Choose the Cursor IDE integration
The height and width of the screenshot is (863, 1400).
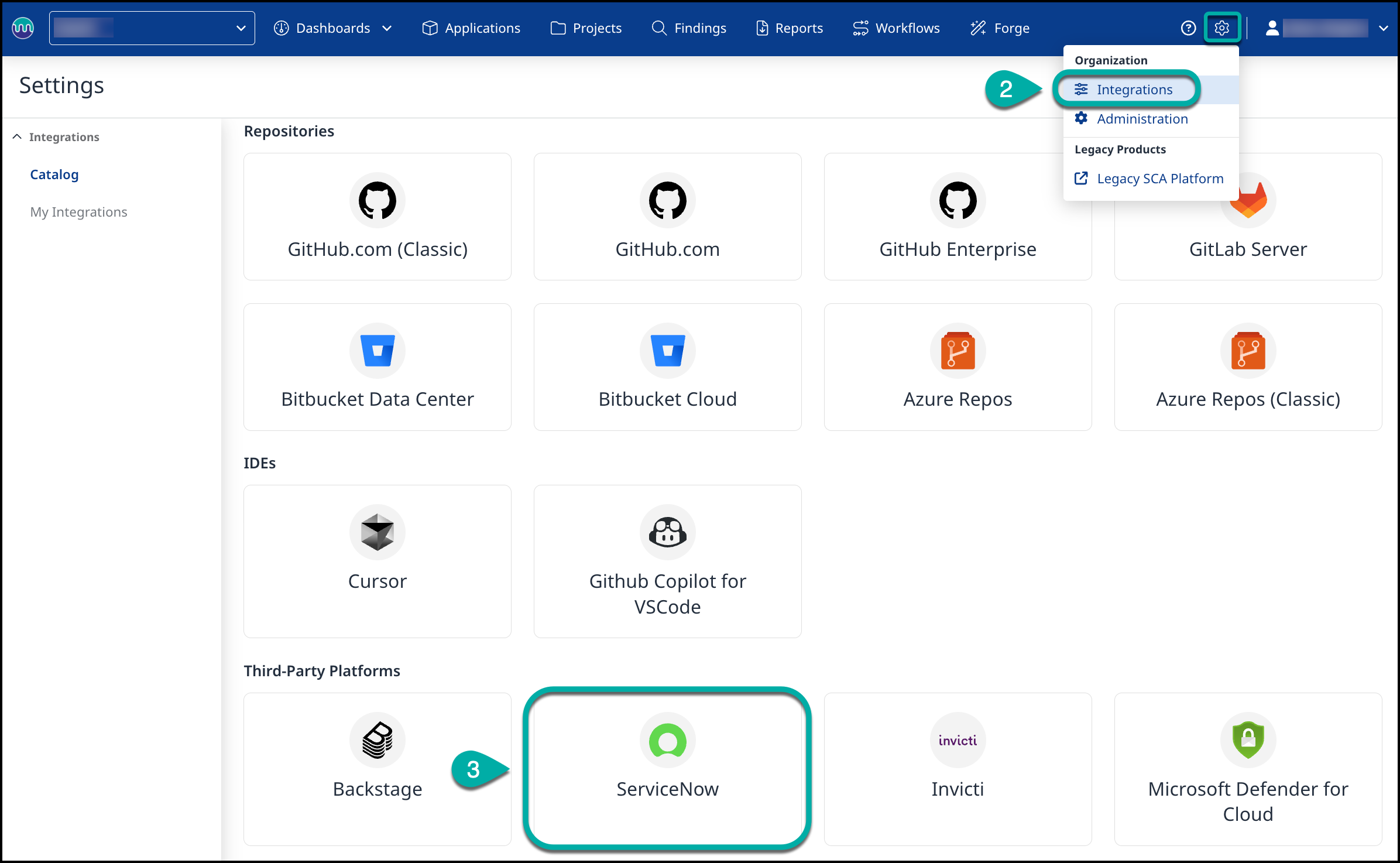pos(377,560)
